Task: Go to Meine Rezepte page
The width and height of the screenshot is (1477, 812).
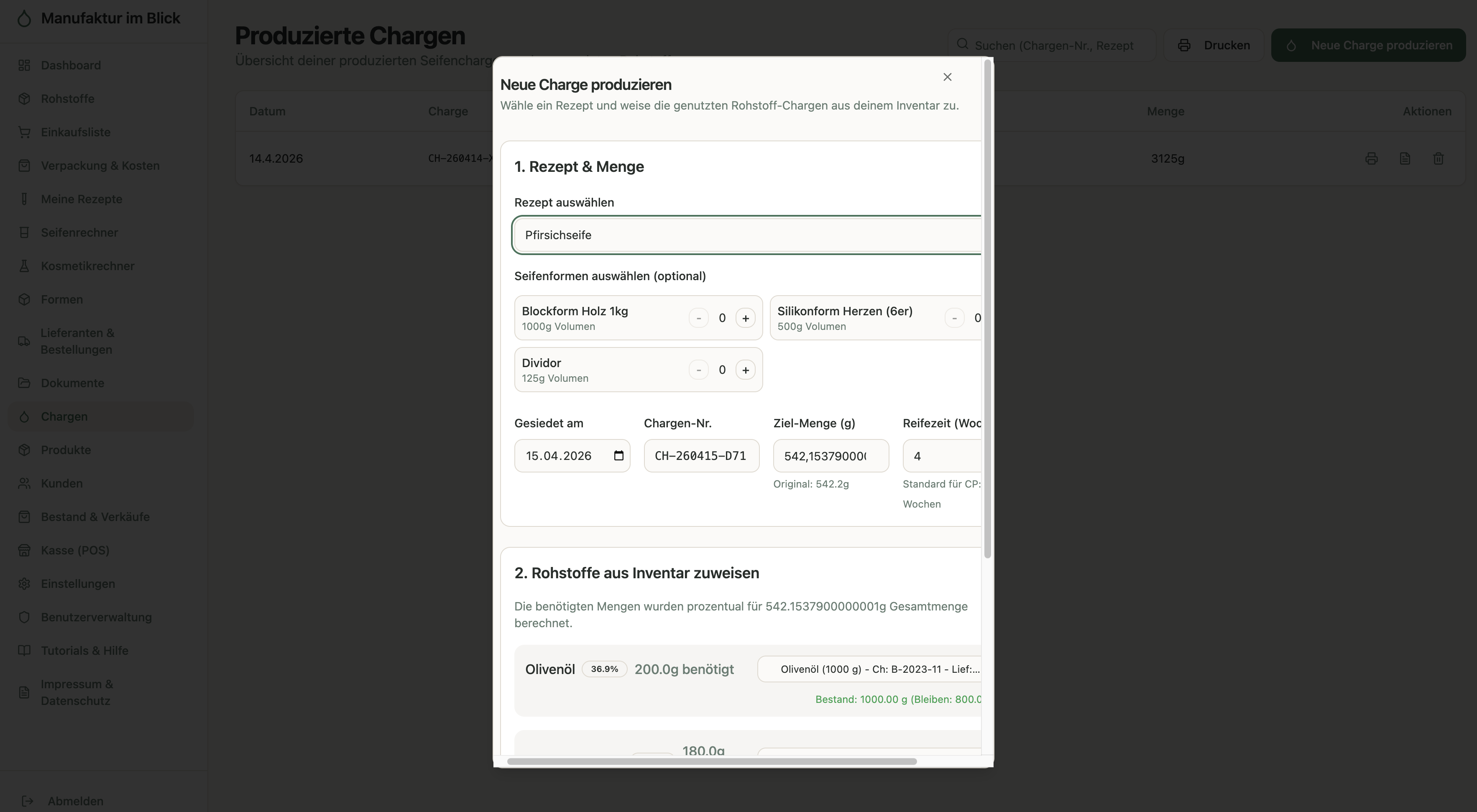Action: click(x=100, y=199)
